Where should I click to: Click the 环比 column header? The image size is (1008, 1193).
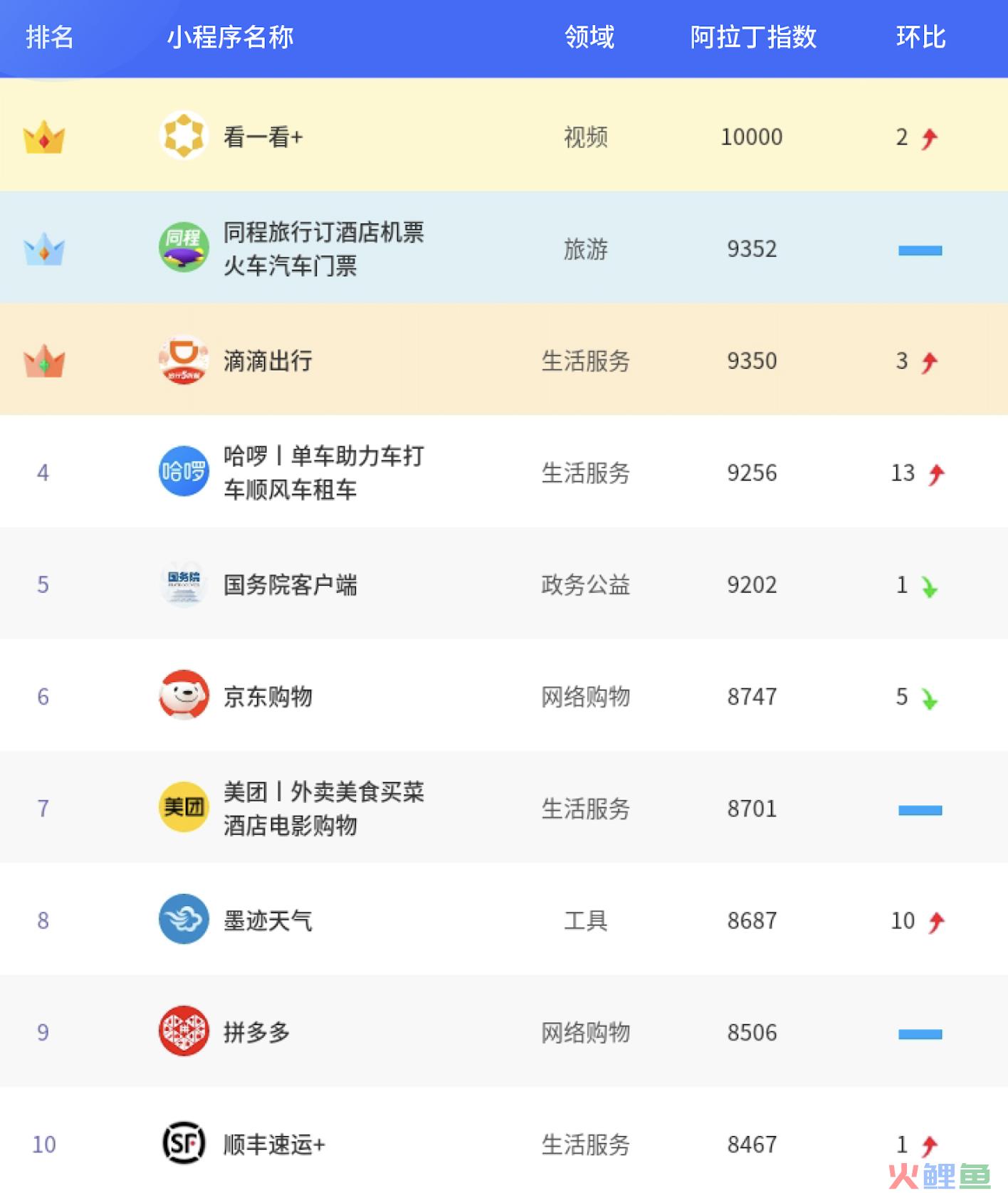[920, 37]
